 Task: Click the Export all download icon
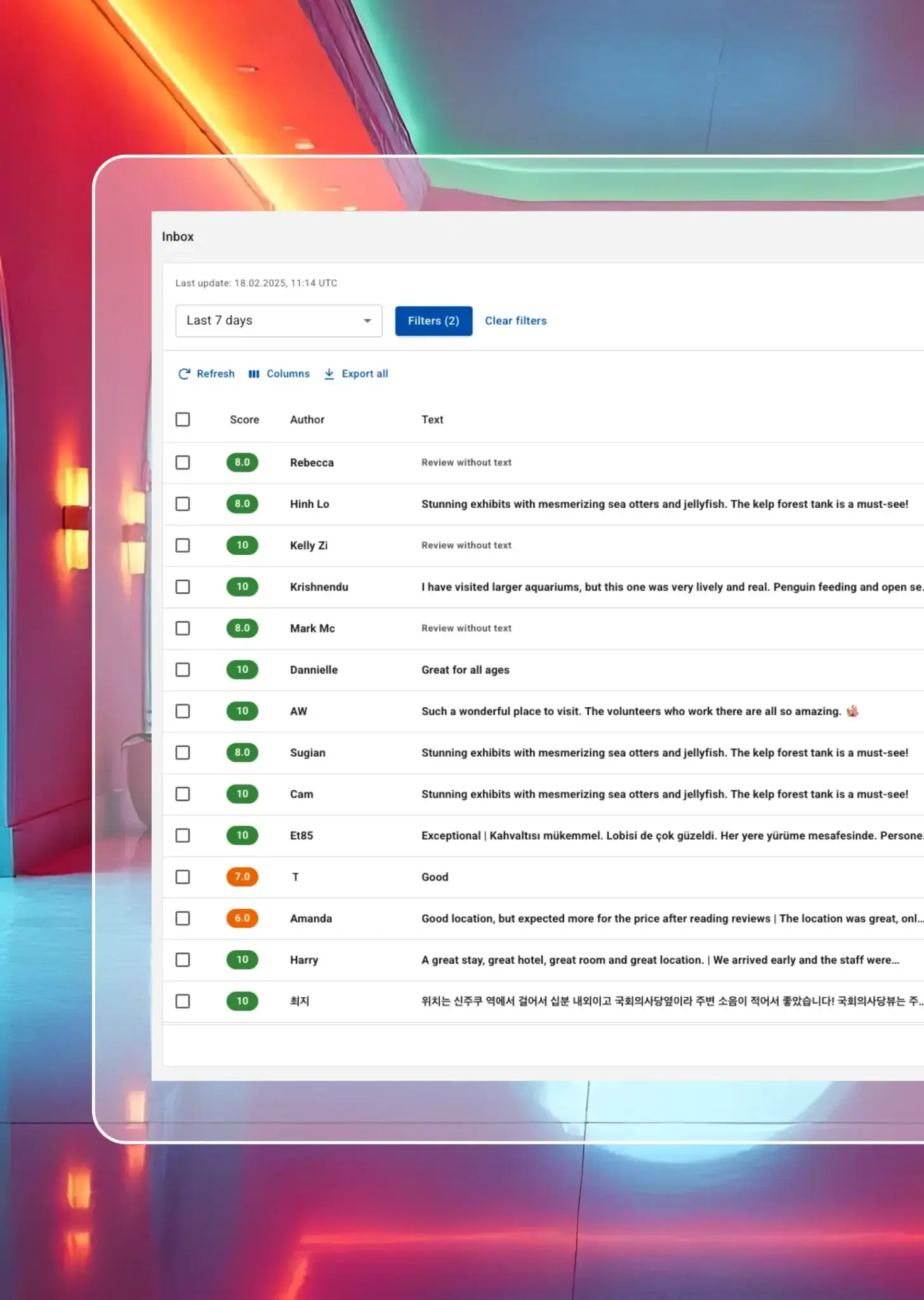[329, 374]
